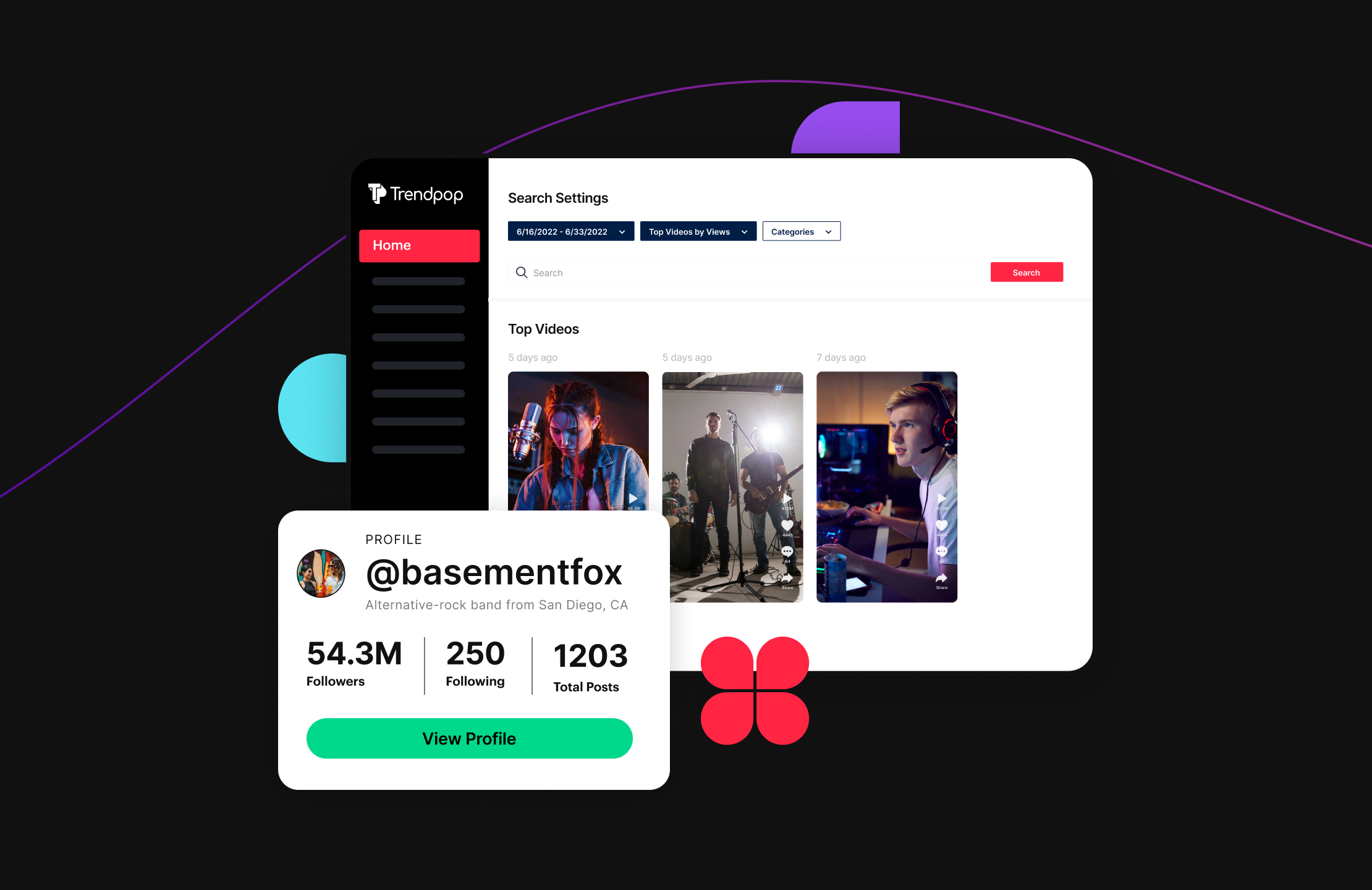
Task: Like the band video with the heart icon
Action: tap(787, 525)
